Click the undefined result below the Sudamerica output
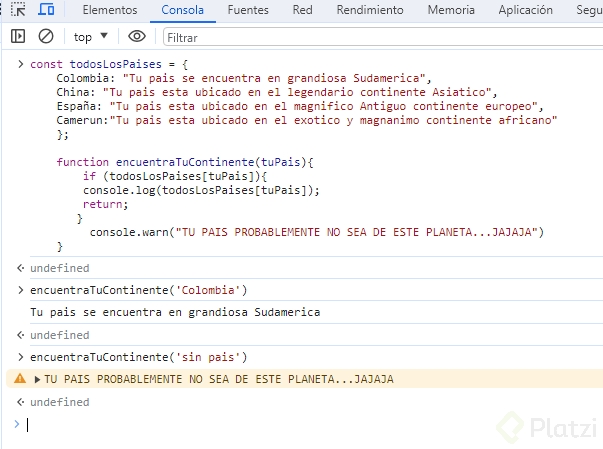 (60, 335)
